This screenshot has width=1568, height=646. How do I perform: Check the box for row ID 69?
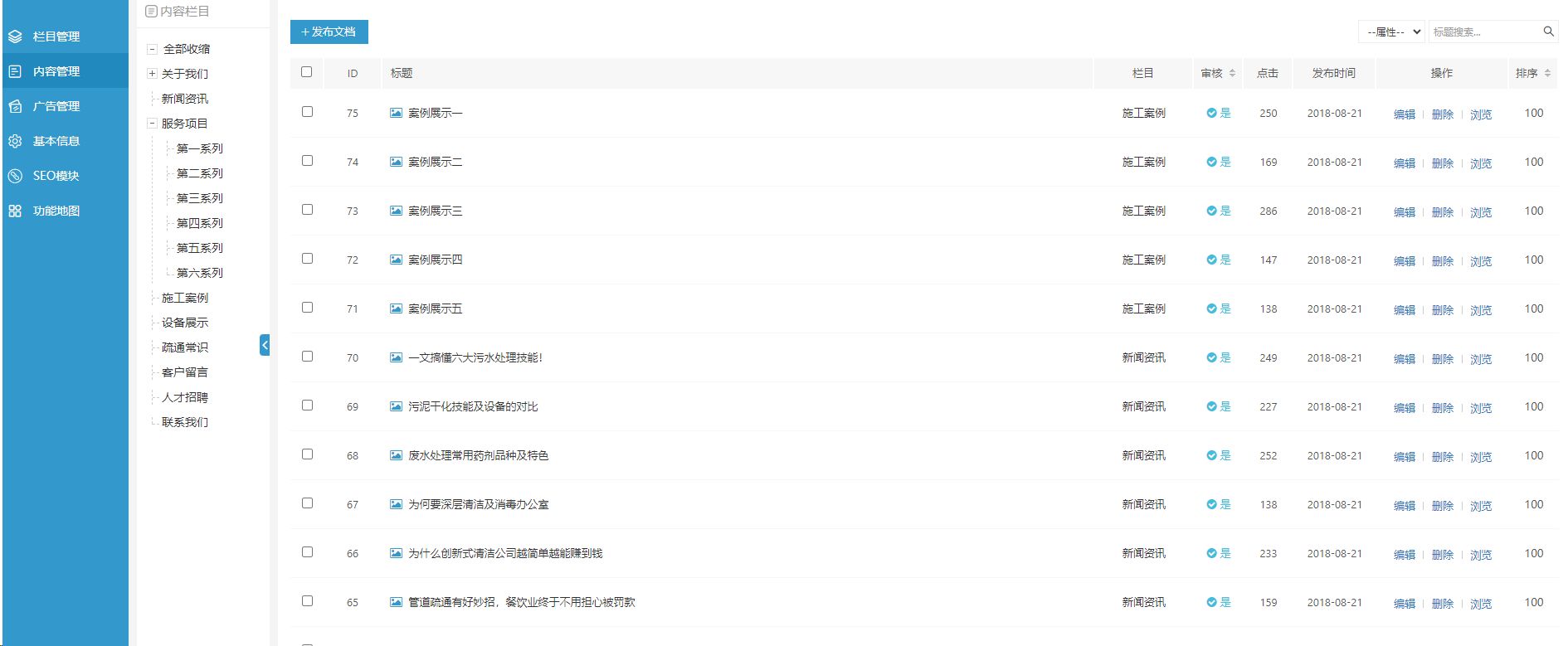pos(307,406)
